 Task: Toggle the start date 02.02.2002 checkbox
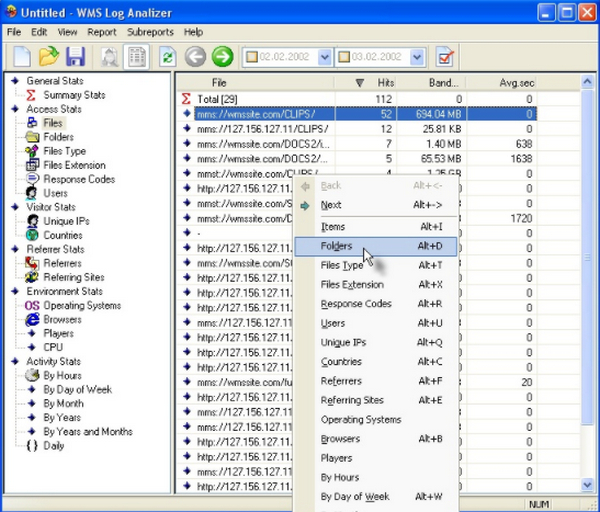click(x=252, y=57)
